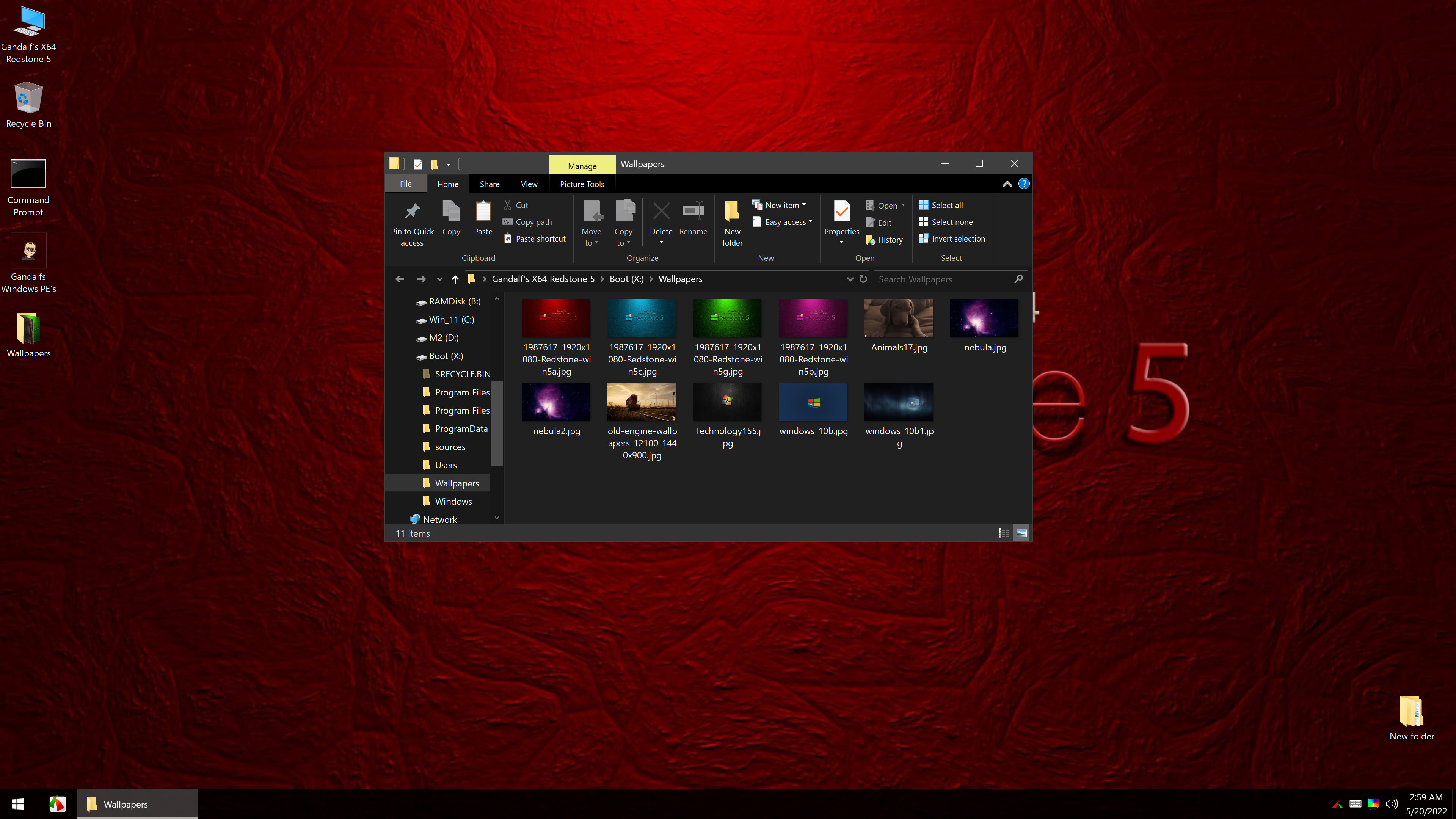This screenshot has width=1456, height=819.
Task: Click the Edit ribbon command
Action: (x=879, y=223)
